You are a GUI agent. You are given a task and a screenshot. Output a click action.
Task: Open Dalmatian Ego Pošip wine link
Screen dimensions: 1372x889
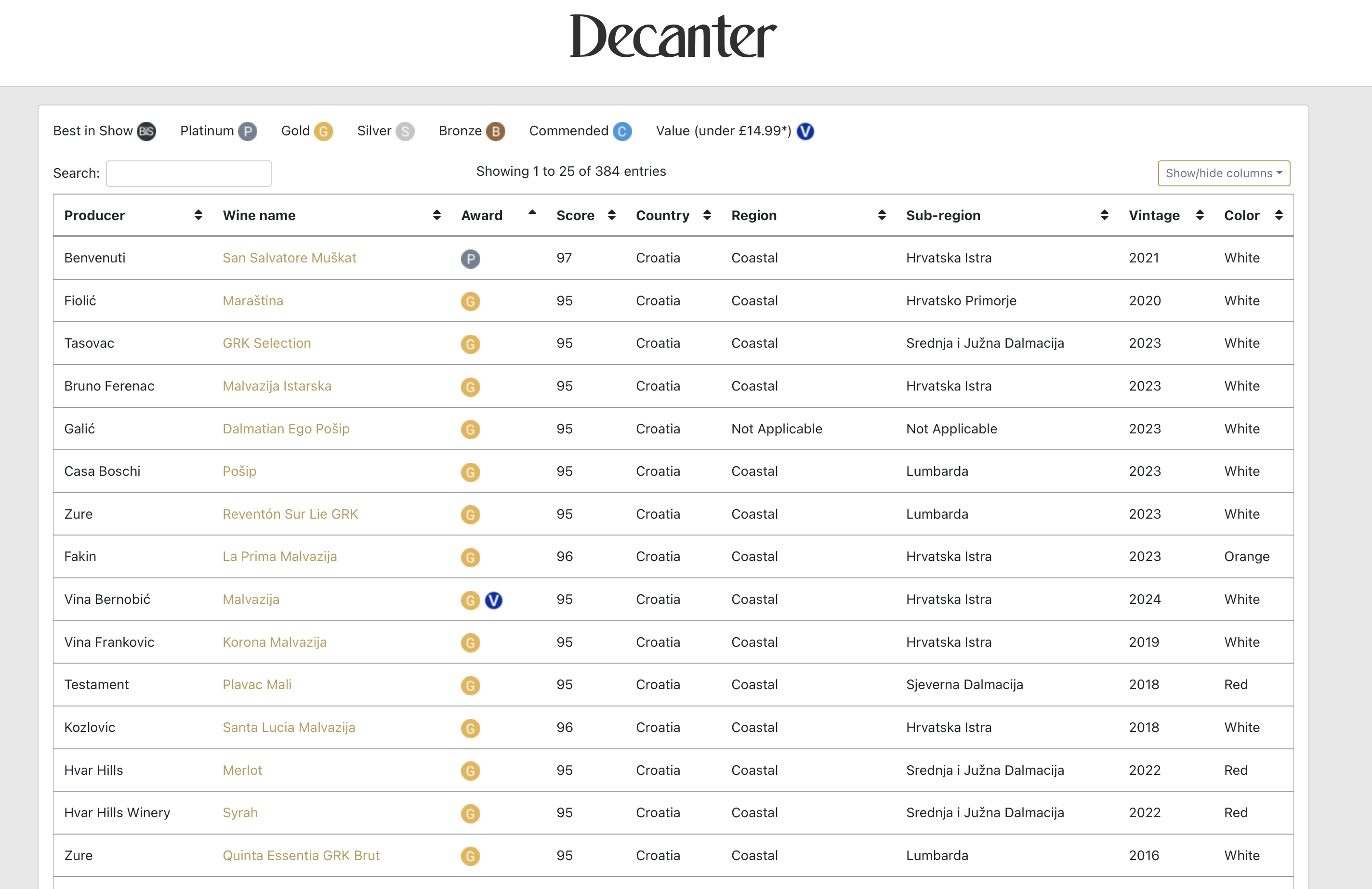[x=286, y=429]
